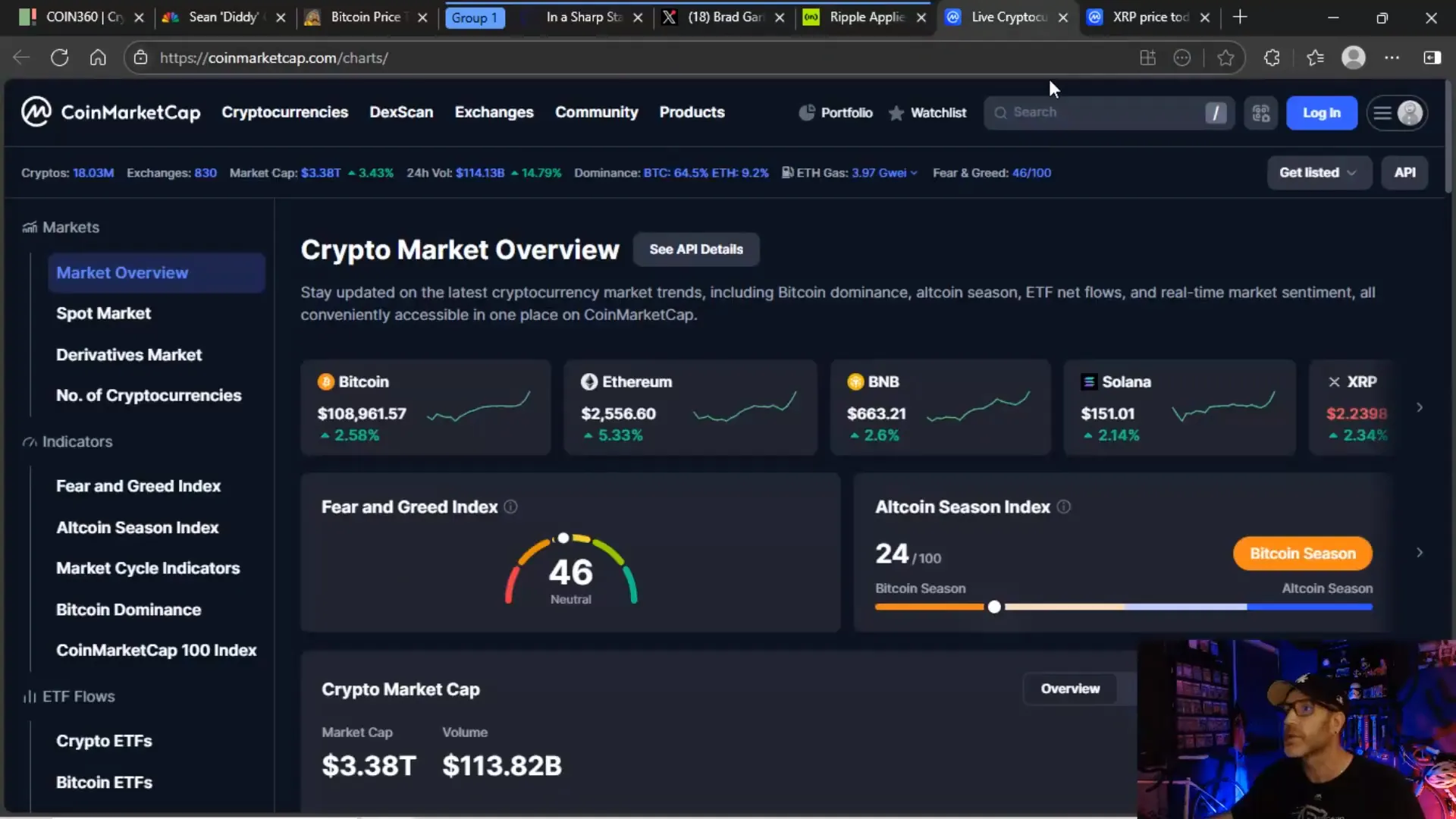Click See API Details button
This screenshot has height=819, width=1456.
[x=695, y=249]
